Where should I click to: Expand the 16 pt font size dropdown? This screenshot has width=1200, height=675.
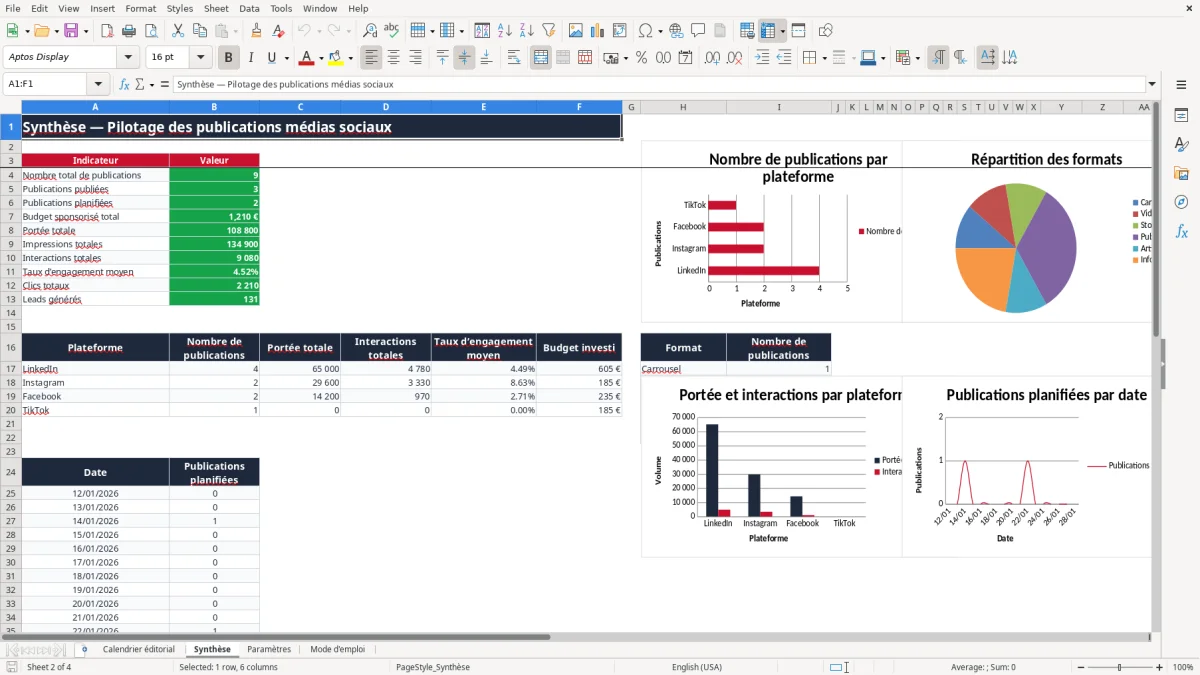[x=201, y=58]
